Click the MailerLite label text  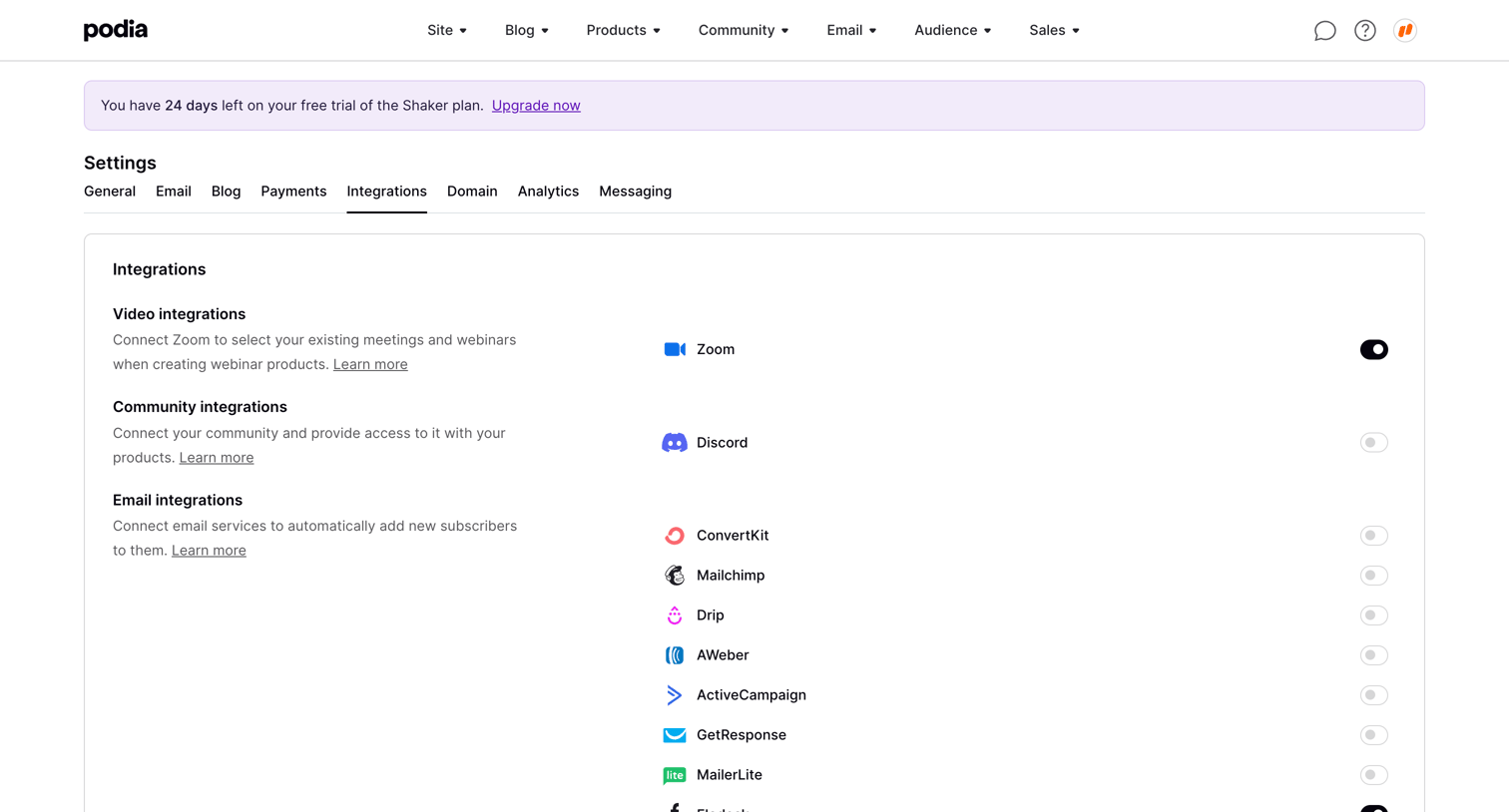coord(730,775)
